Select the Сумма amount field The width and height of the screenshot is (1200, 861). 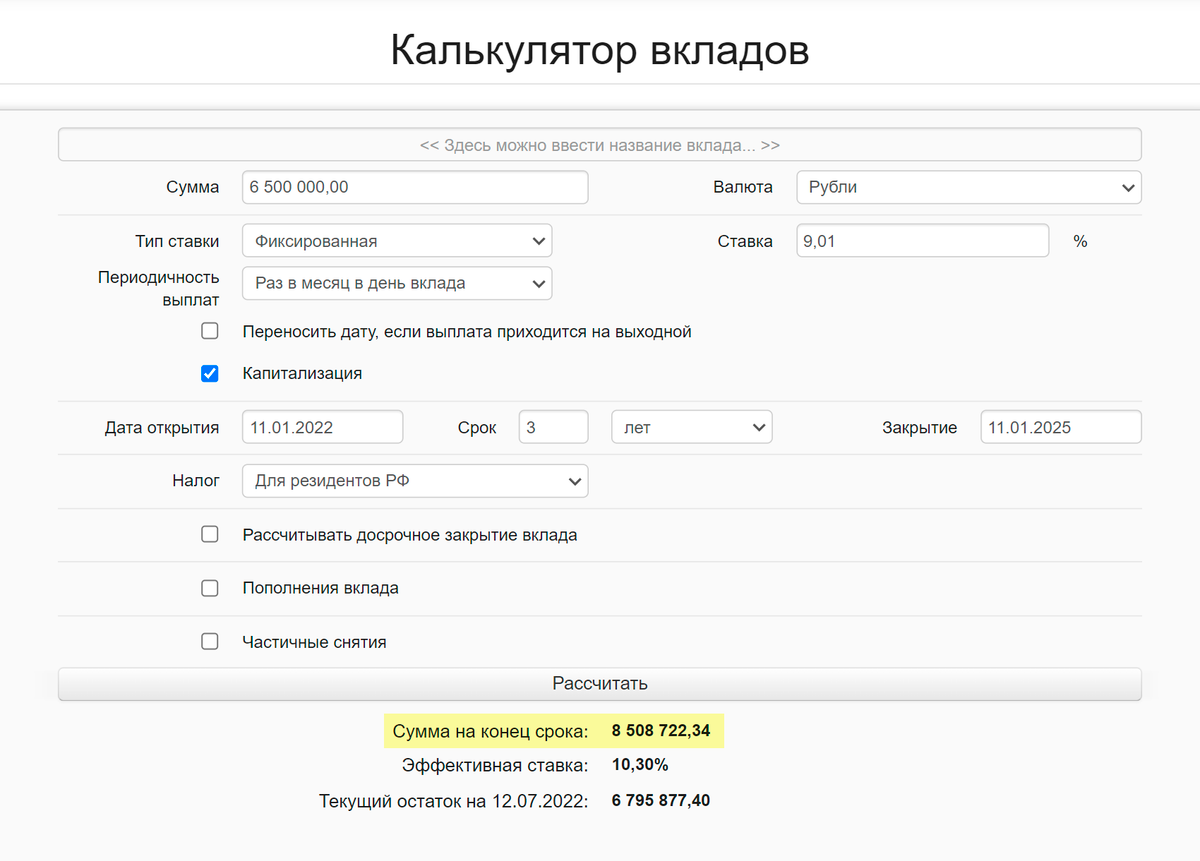[414, 187]
